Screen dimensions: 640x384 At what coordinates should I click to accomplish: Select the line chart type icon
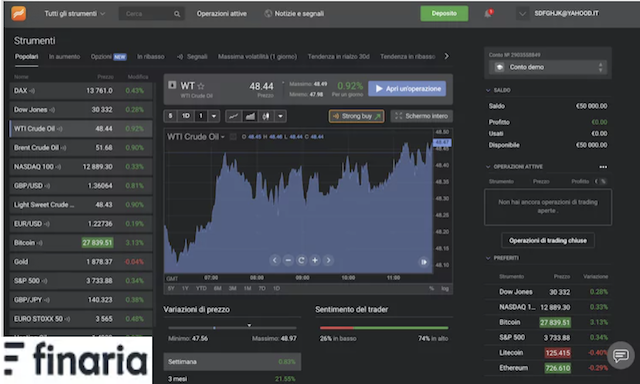pyautogui.click(x=233, y=116)
